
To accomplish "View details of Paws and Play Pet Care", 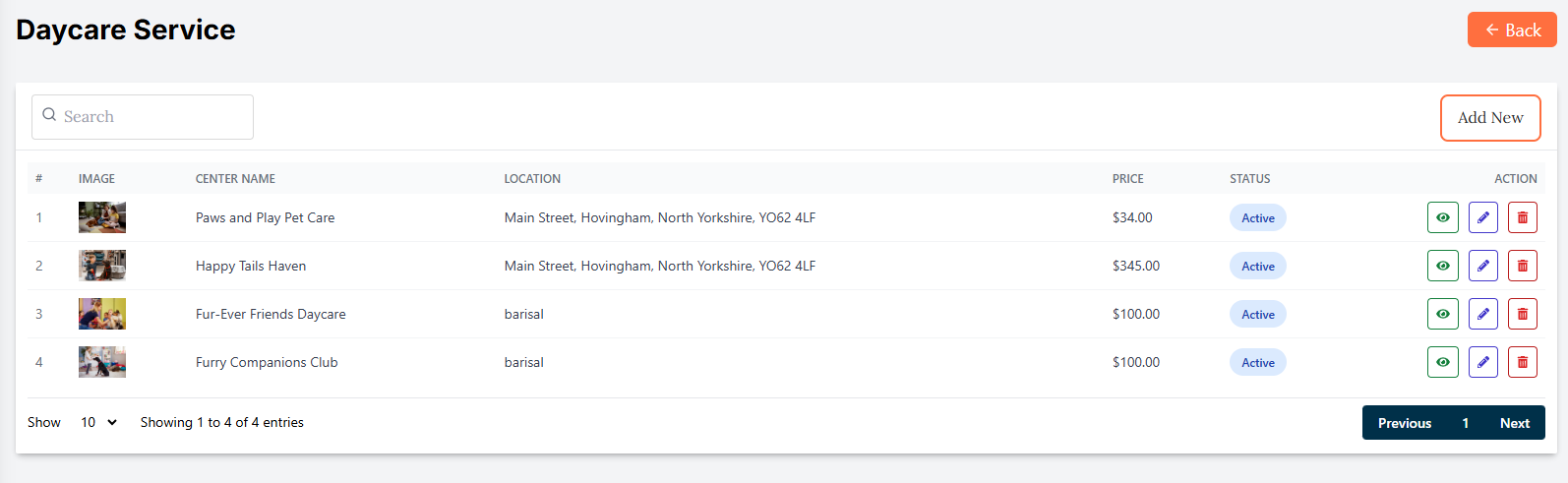I will point(1442,217).
